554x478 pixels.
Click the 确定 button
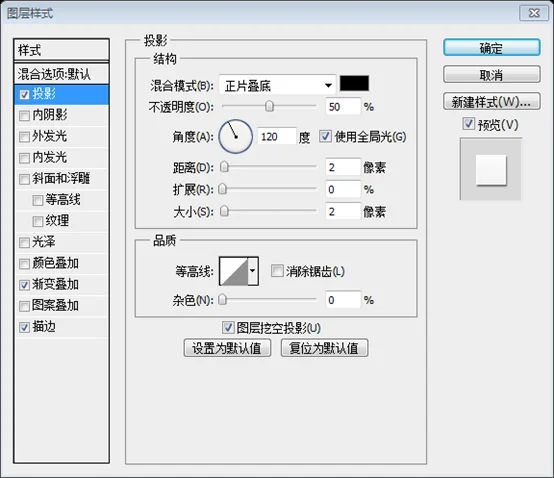tap(491, 48)
